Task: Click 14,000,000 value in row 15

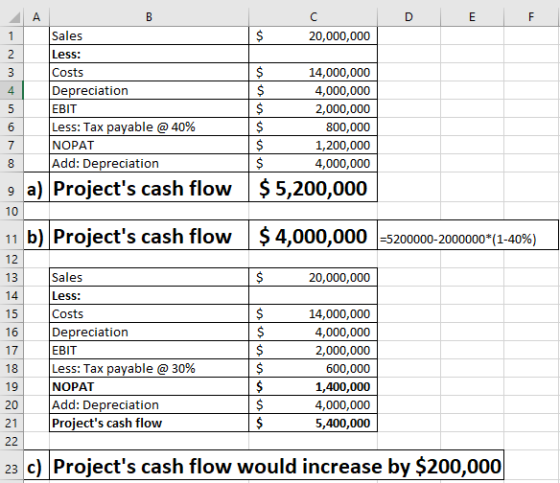Action: [313, 314]
